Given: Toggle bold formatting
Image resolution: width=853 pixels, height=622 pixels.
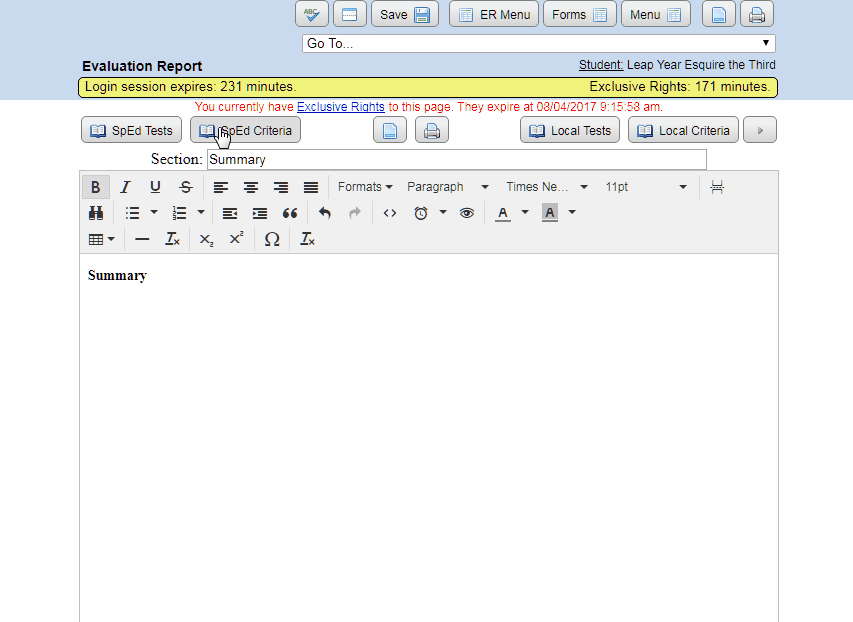Looking at the screenshot, I should click(95, 187).
